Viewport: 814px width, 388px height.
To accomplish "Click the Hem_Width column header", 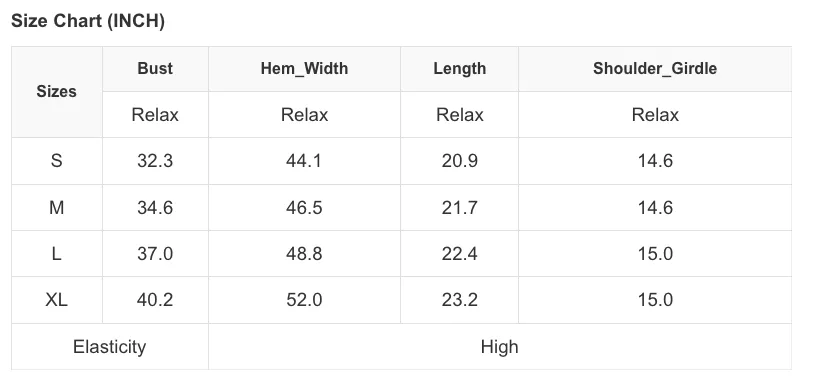I will (304, 69).
